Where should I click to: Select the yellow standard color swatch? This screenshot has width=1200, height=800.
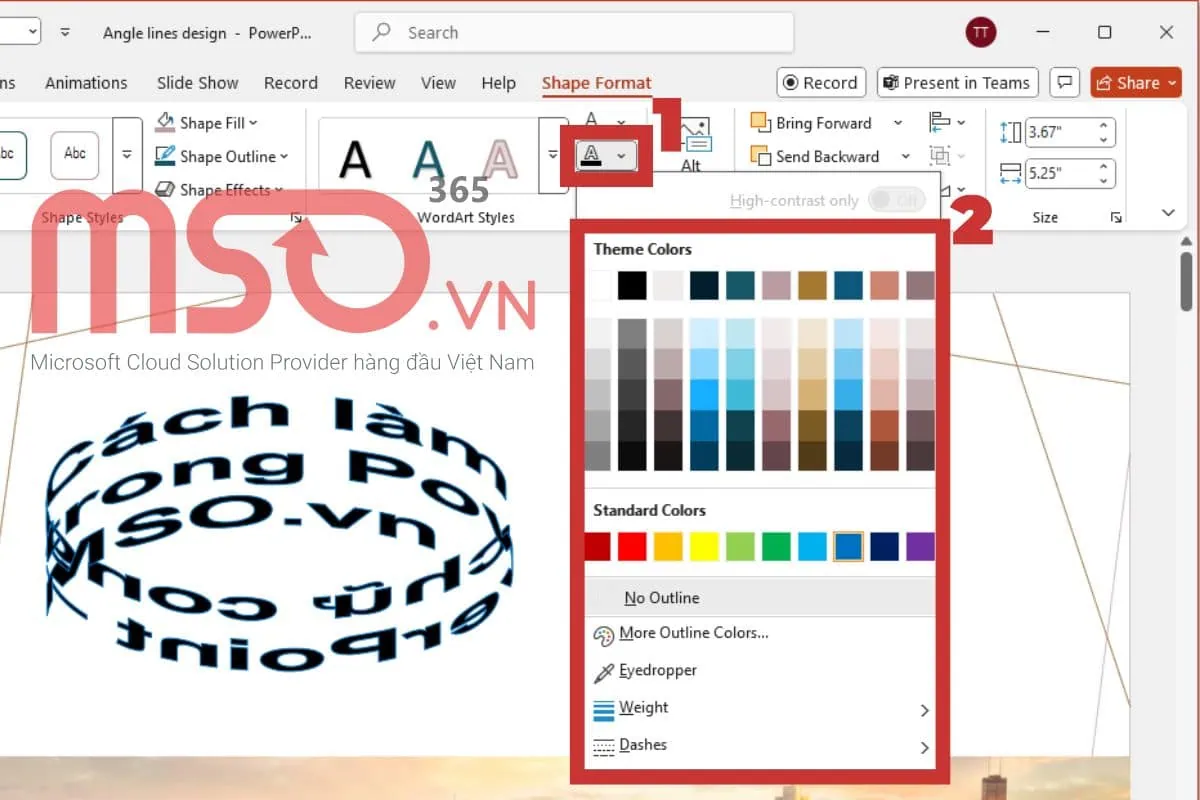704,546
